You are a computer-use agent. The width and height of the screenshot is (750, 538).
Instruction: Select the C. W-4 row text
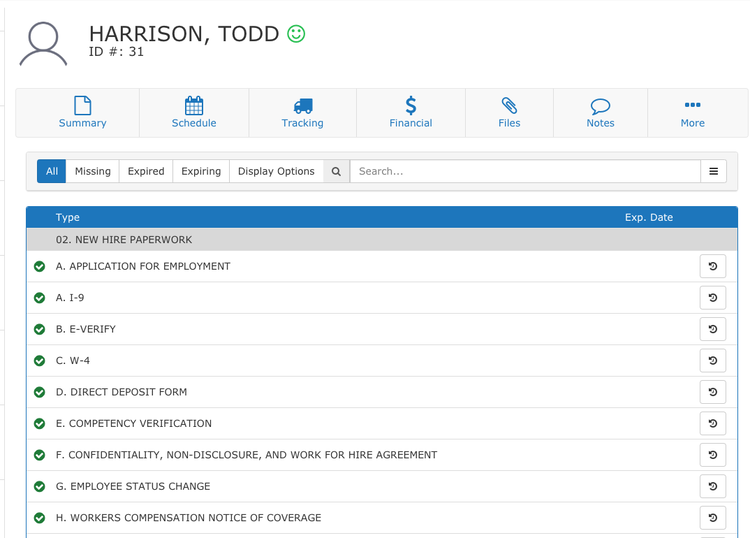pyautogui.click(x=73, y=361)
